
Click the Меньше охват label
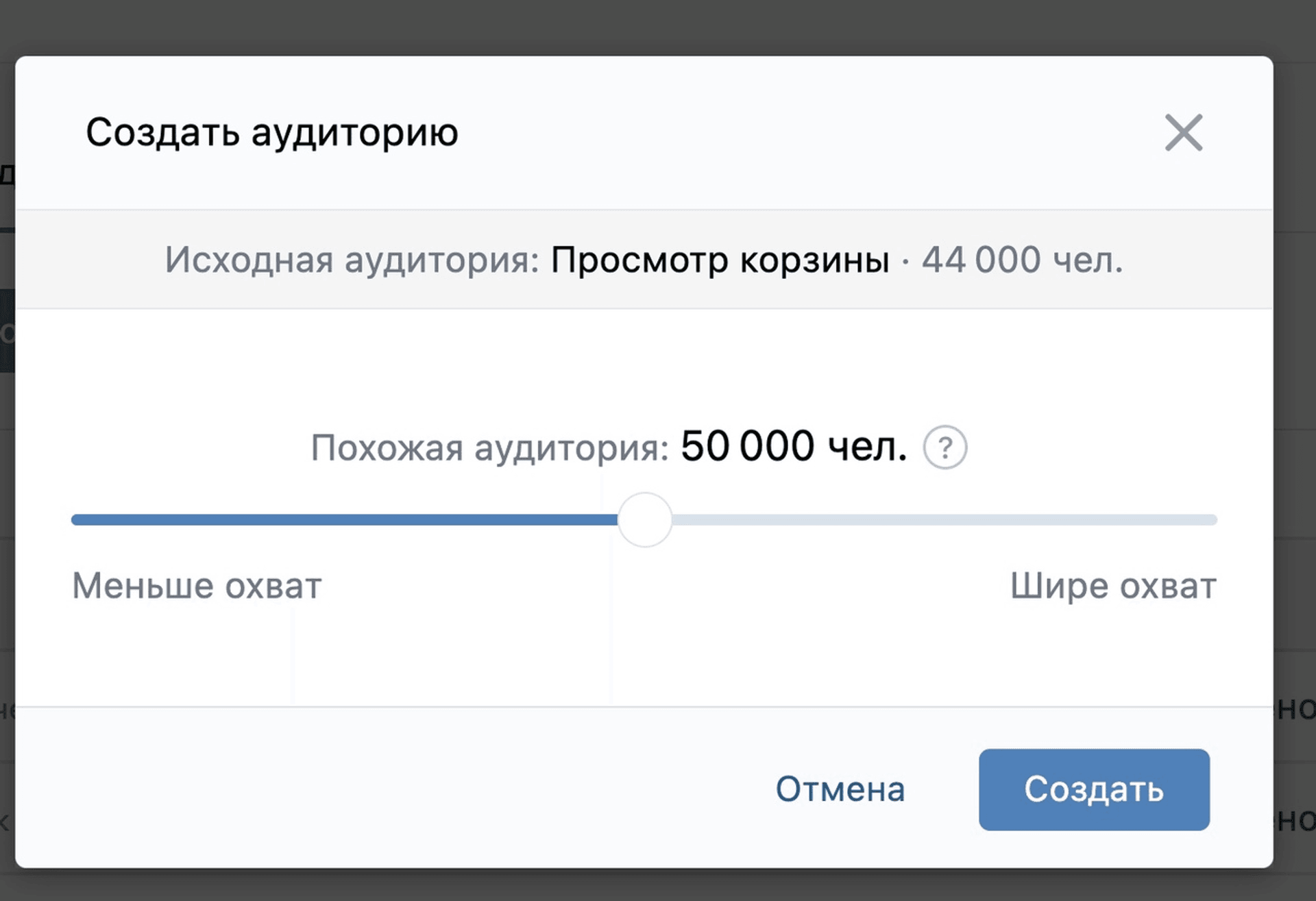(x=197, y=586)
